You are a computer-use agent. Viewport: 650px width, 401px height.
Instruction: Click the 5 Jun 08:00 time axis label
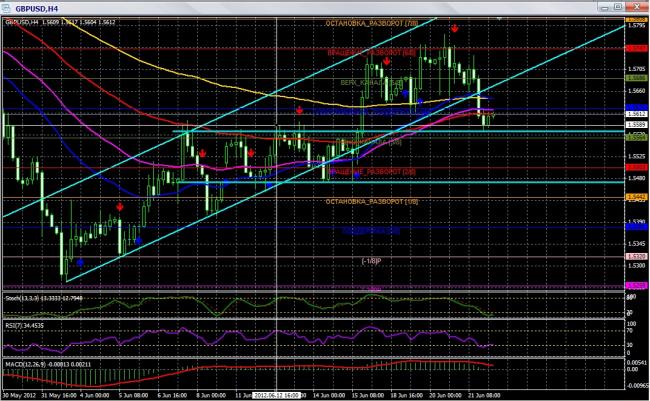click(133, 395)
